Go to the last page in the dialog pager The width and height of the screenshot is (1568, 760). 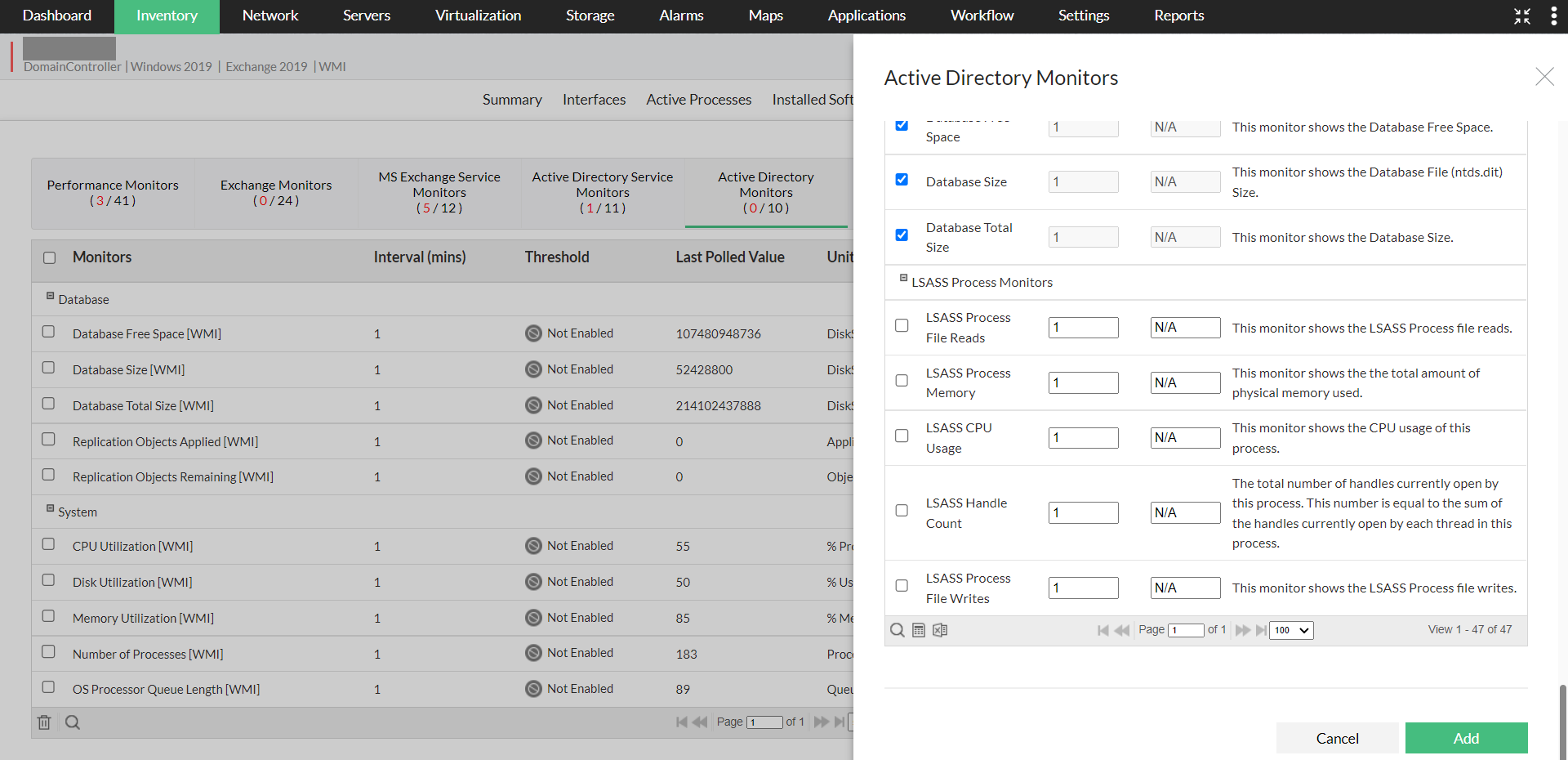click(x=1261, y=630)
